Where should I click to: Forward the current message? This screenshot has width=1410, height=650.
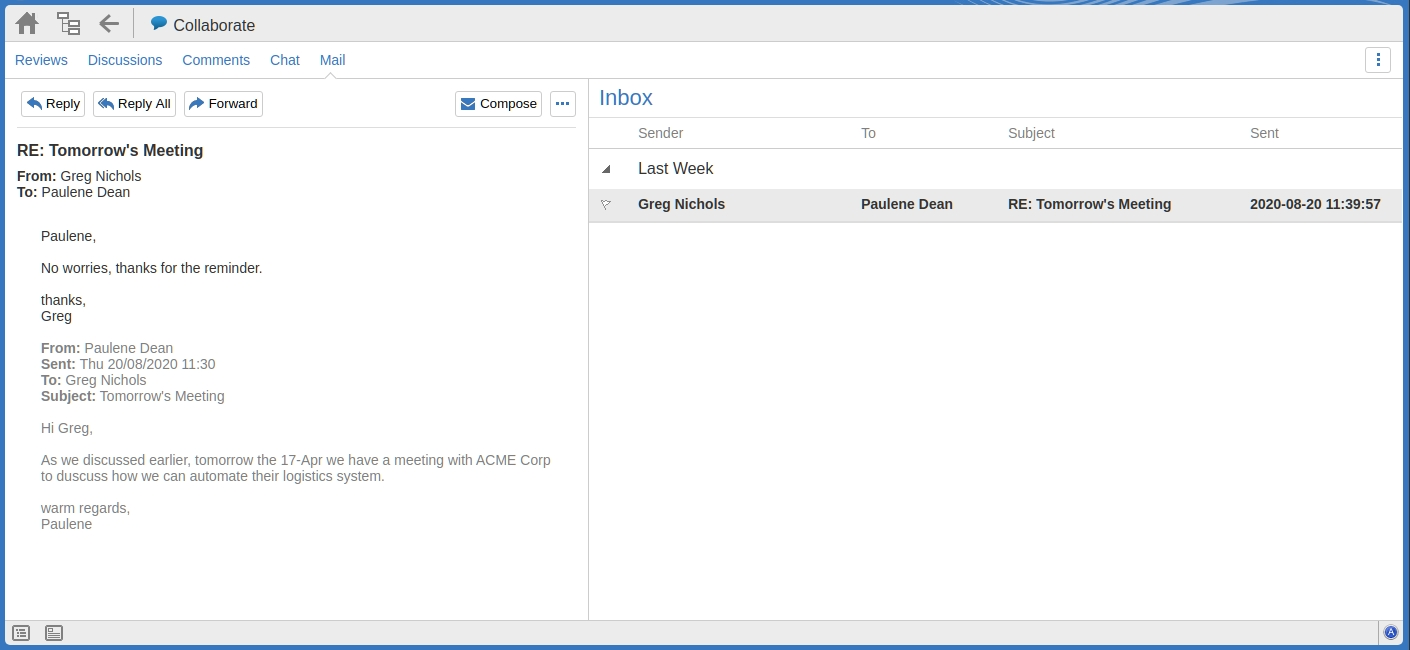point(223,104)
